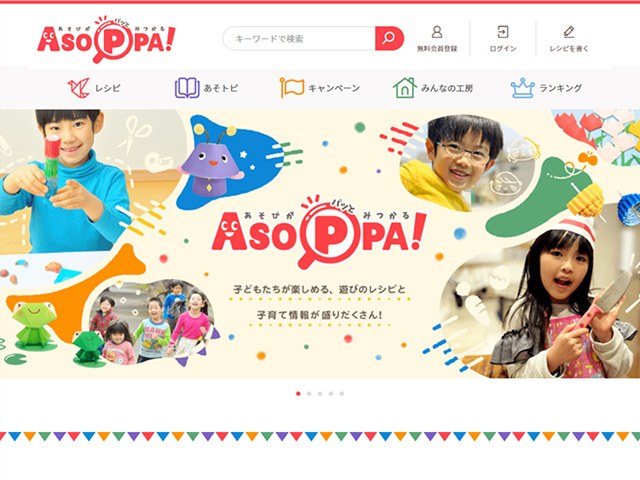
Task: Click the キャンペーン flag icon
Action: pos(291,88)
